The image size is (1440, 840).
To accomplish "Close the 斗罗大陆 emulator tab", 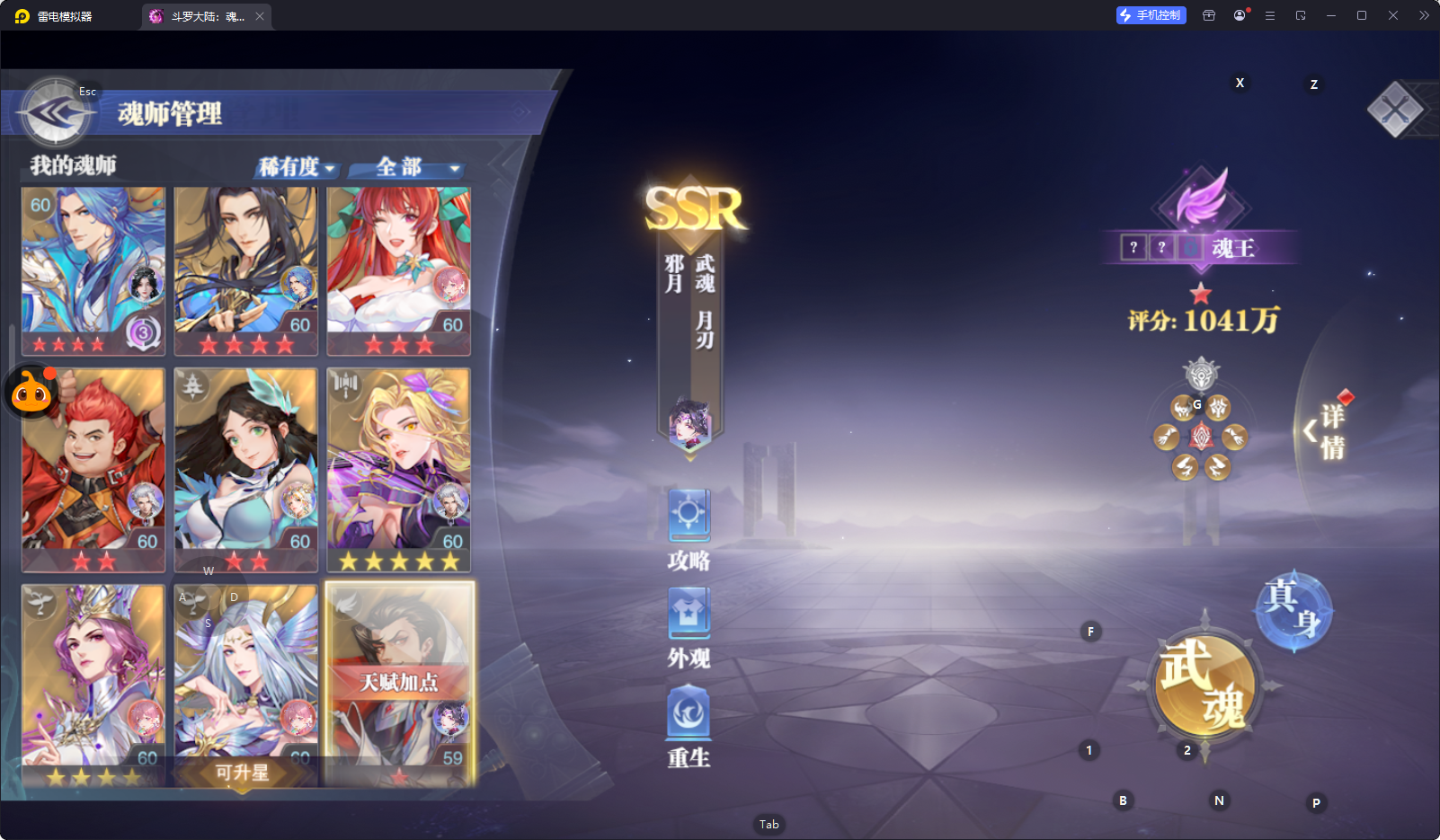I will click(260, 16).
